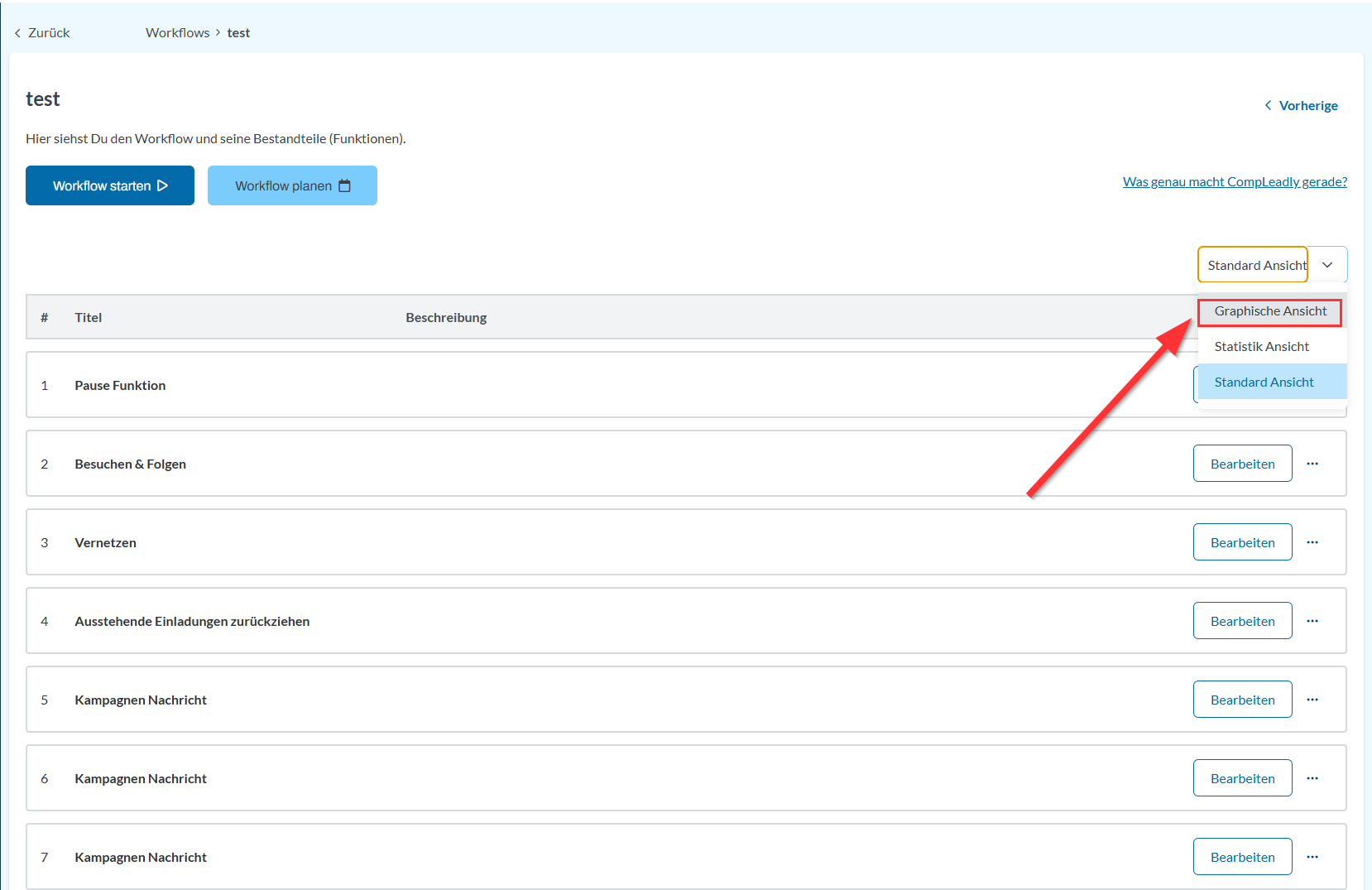Image resolution: width=1372 pixels, height=890 pixels.
Task: Select Statistik Ansicht option
Action: pyautogui.click(x=1262, y=347)
